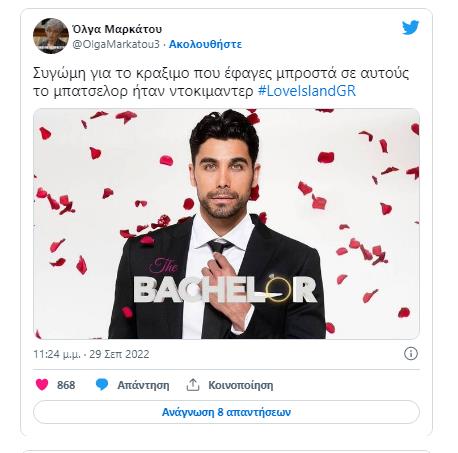Image resolution: width=458 pixels, height=453 pixels.
Task: Click the Κοινοποίηση share label
Action: tap(241, 385)
